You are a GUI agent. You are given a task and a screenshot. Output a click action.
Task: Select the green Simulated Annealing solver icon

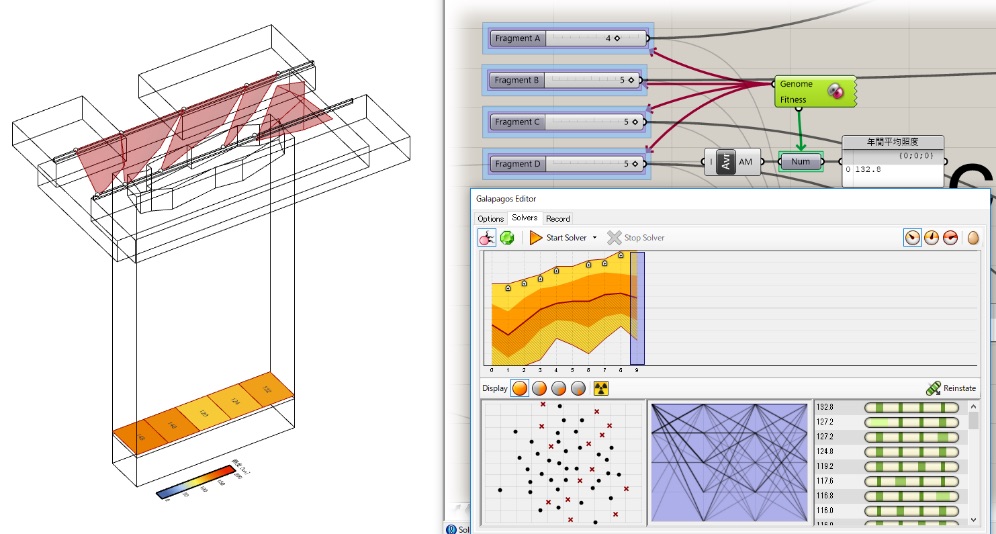(508, 238)
